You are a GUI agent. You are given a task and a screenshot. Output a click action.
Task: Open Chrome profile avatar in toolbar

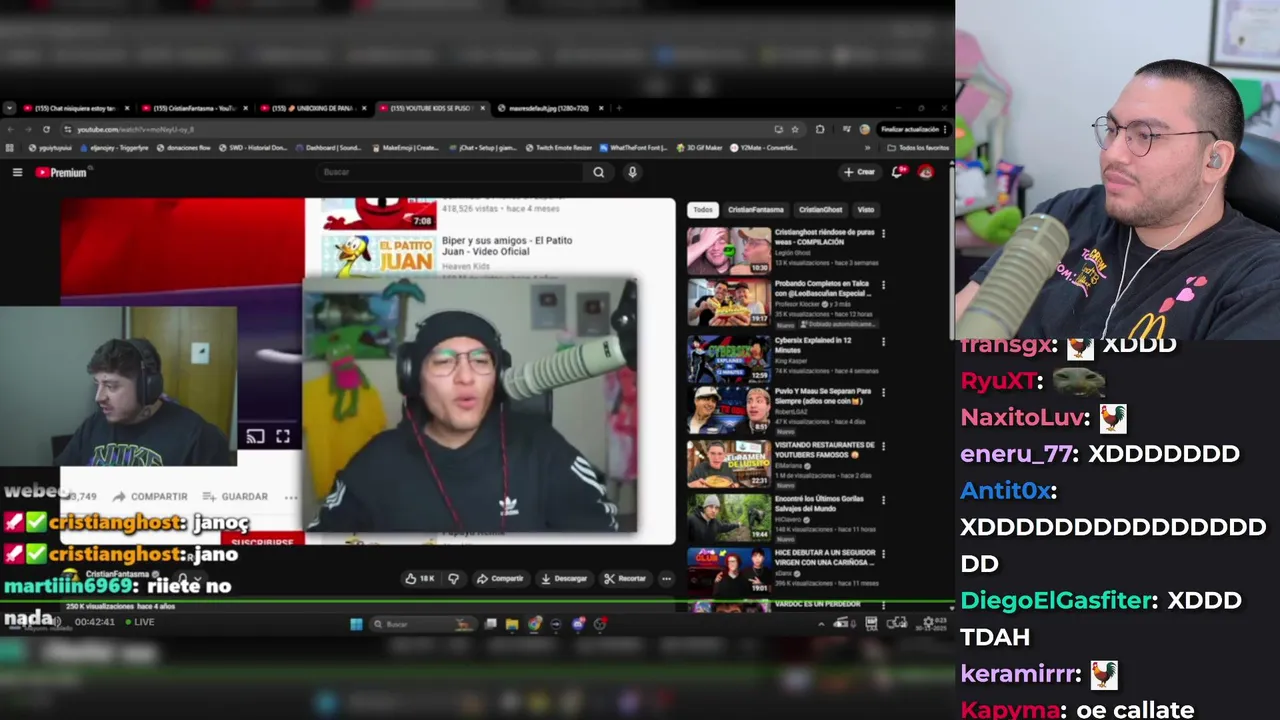tap(864, 129)
